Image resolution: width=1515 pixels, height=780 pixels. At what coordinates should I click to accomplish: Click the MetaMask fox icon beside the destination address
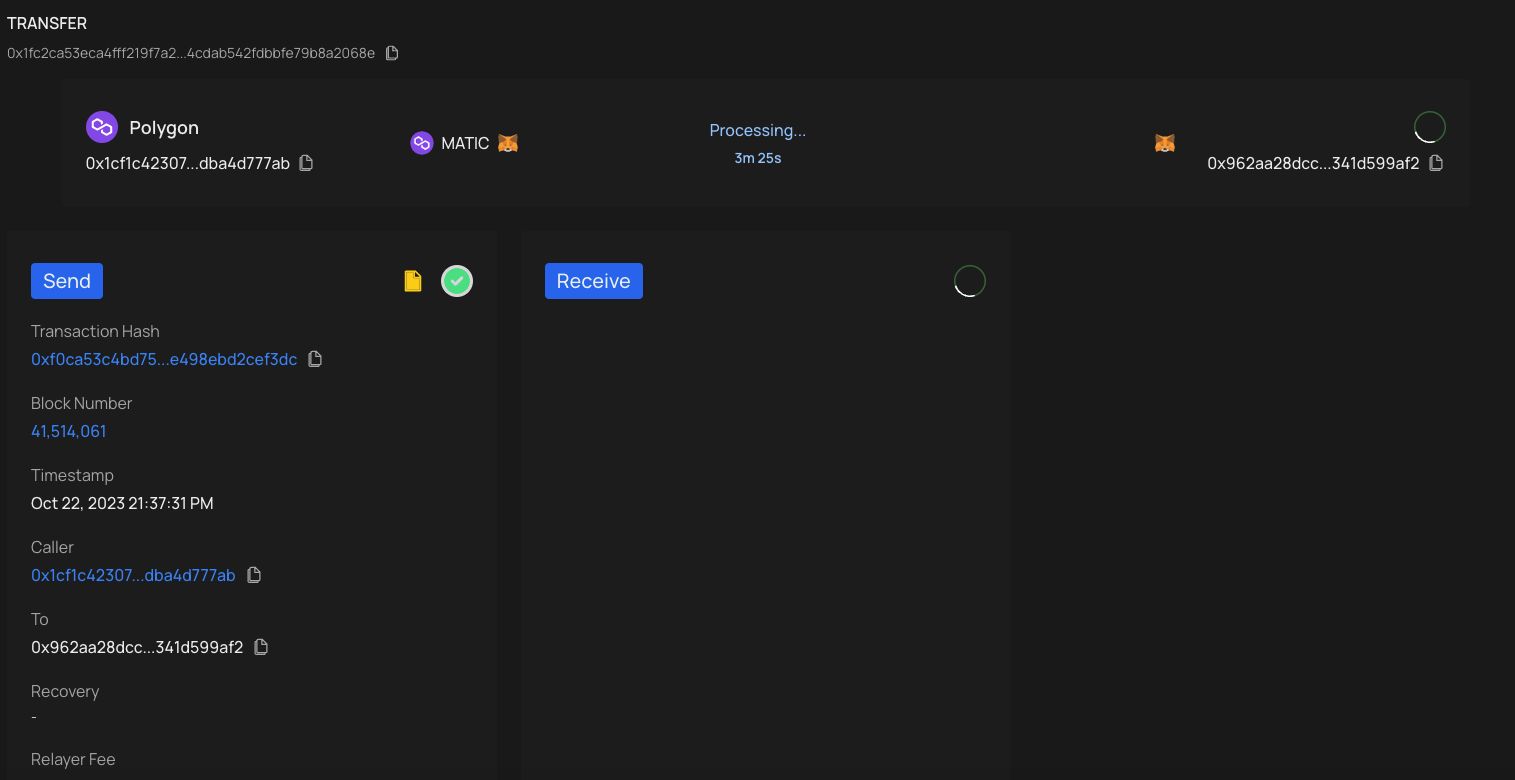pyautogui.click(x=1165, y=143)
